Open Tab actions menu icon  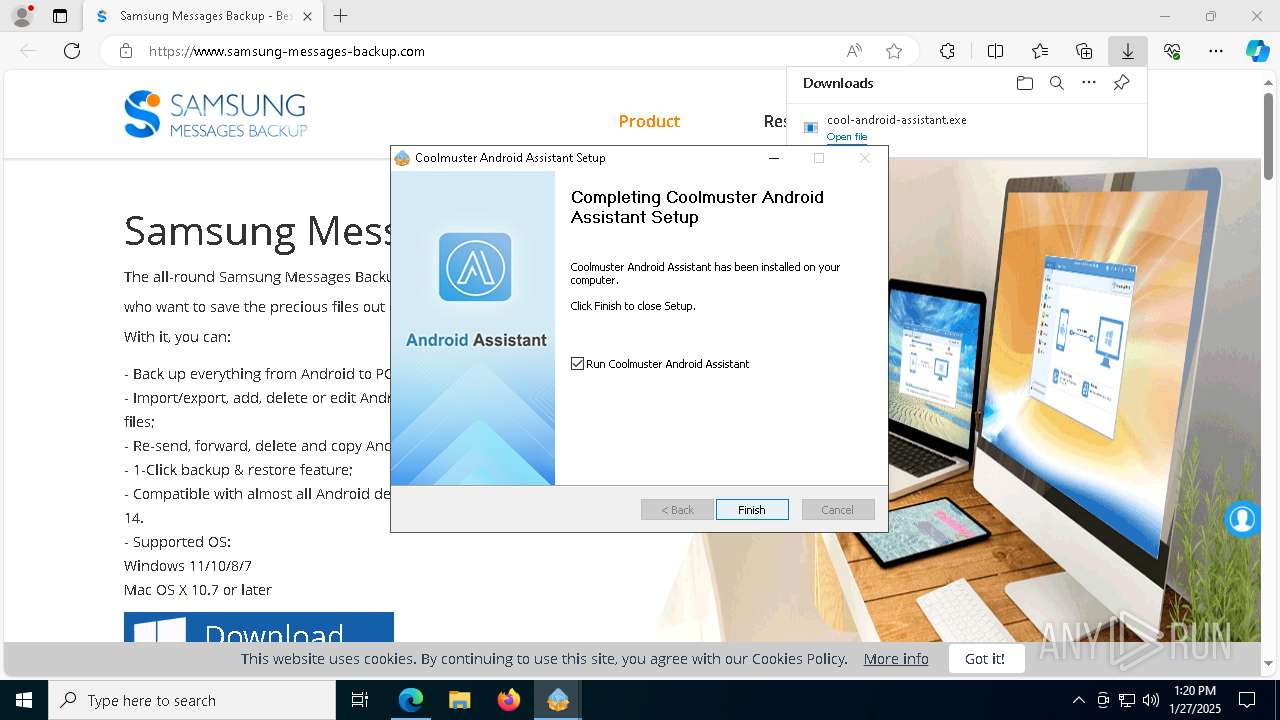(x=60, y=16)
